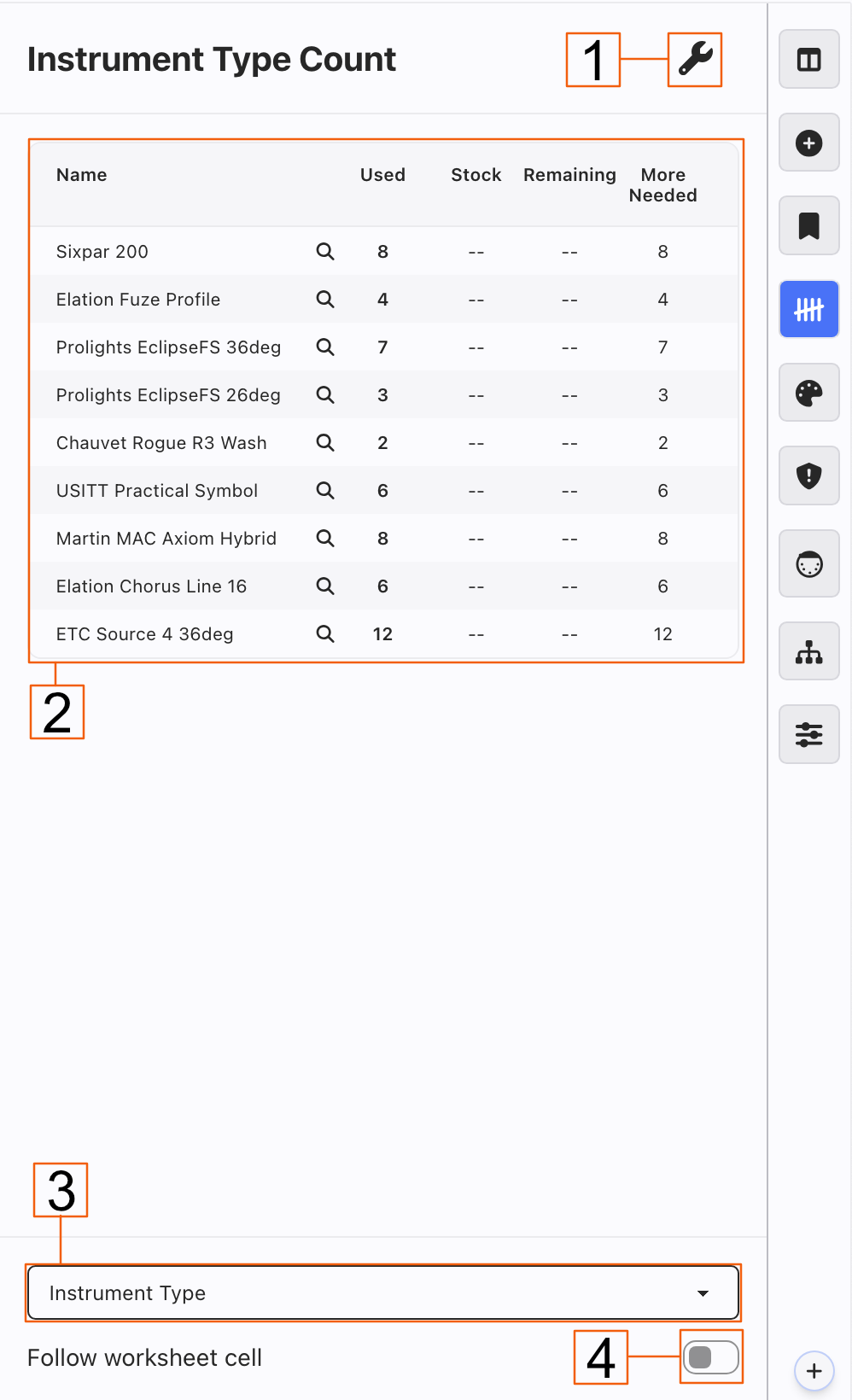The image size is (852, 1400).
Task: Click the Used column header
Action: point(382,175)
